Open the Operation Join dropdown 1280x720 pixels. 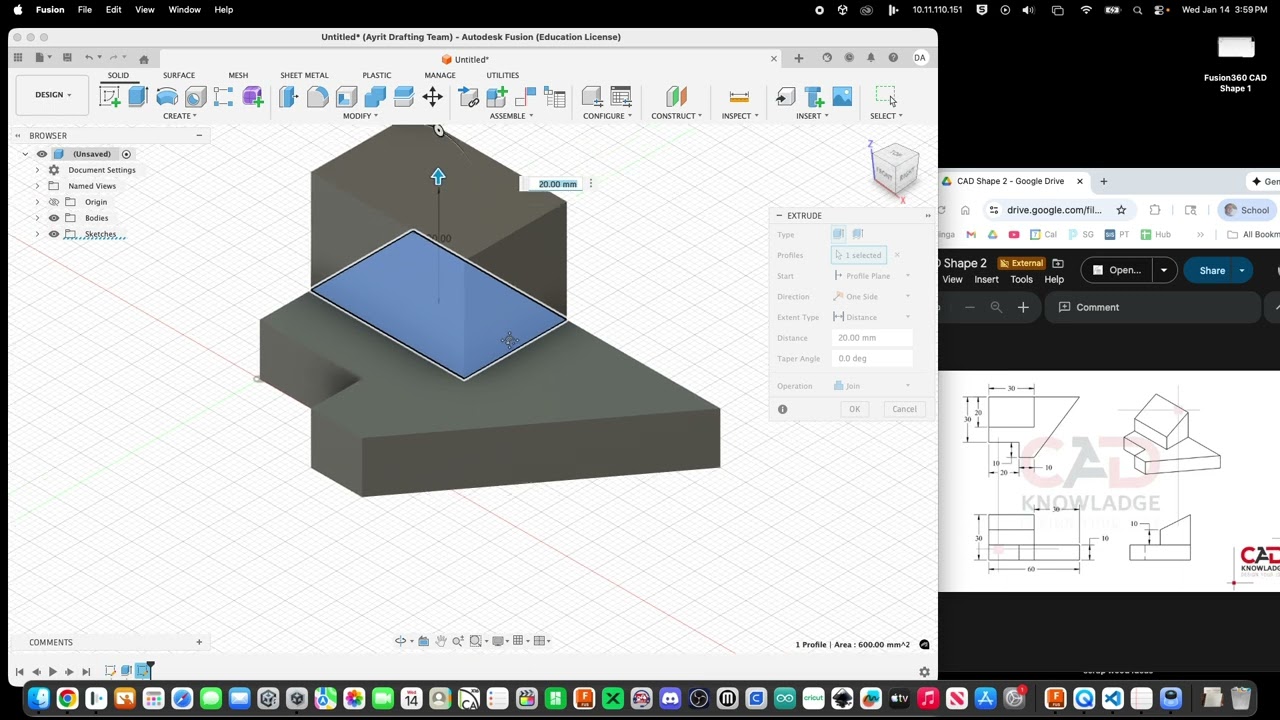coord(872,386)
